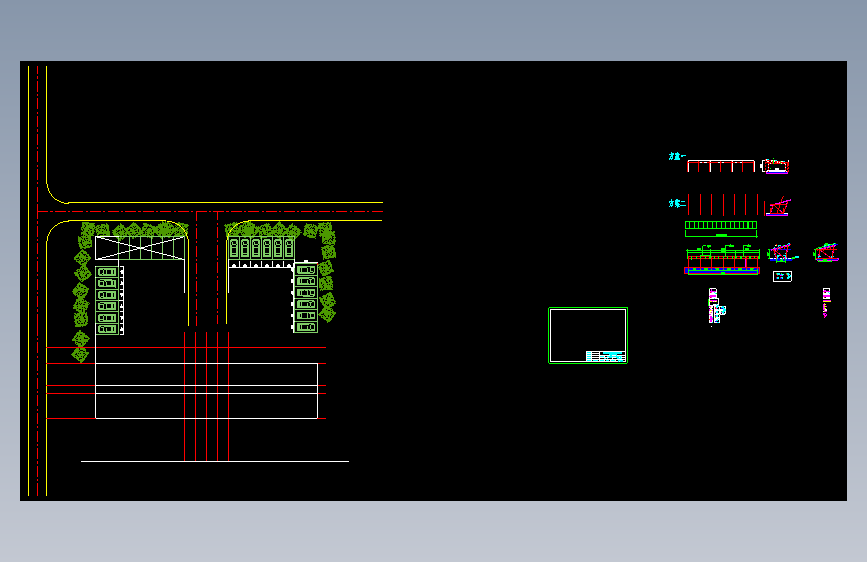Select the large white building outline
Image resolution: width=867 pixels, height=562 pixels.
click(x=206, y=391)
